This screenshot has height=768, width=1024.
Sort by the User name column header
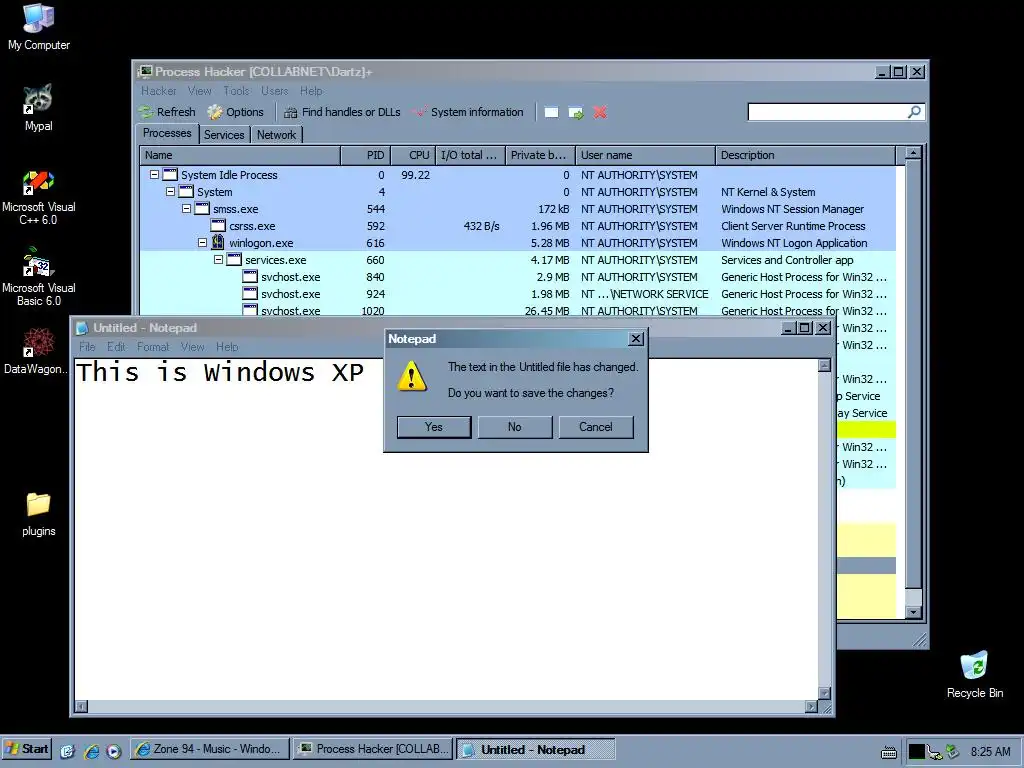(x=645, y=155)
